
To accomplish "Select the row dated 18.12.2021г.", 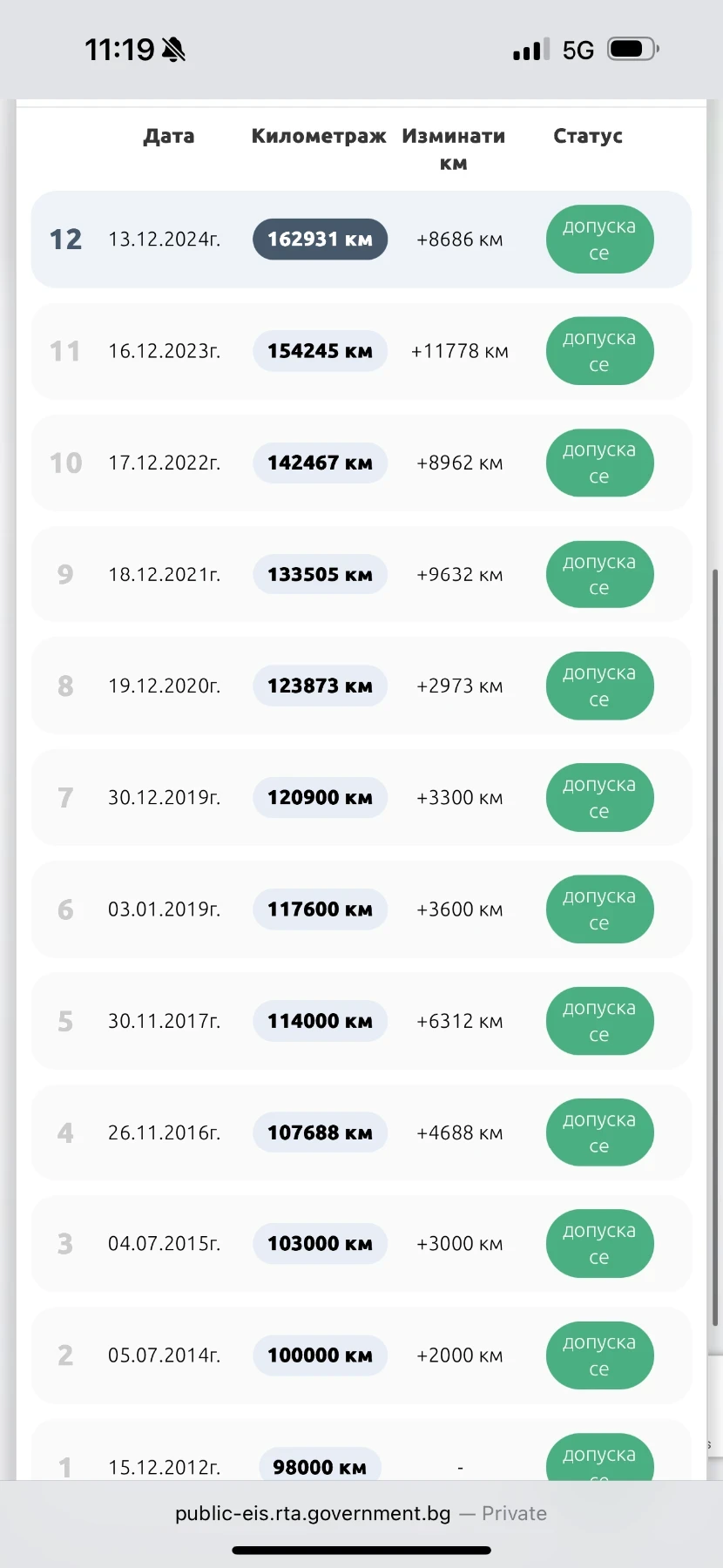I will (x=361, y=574).
